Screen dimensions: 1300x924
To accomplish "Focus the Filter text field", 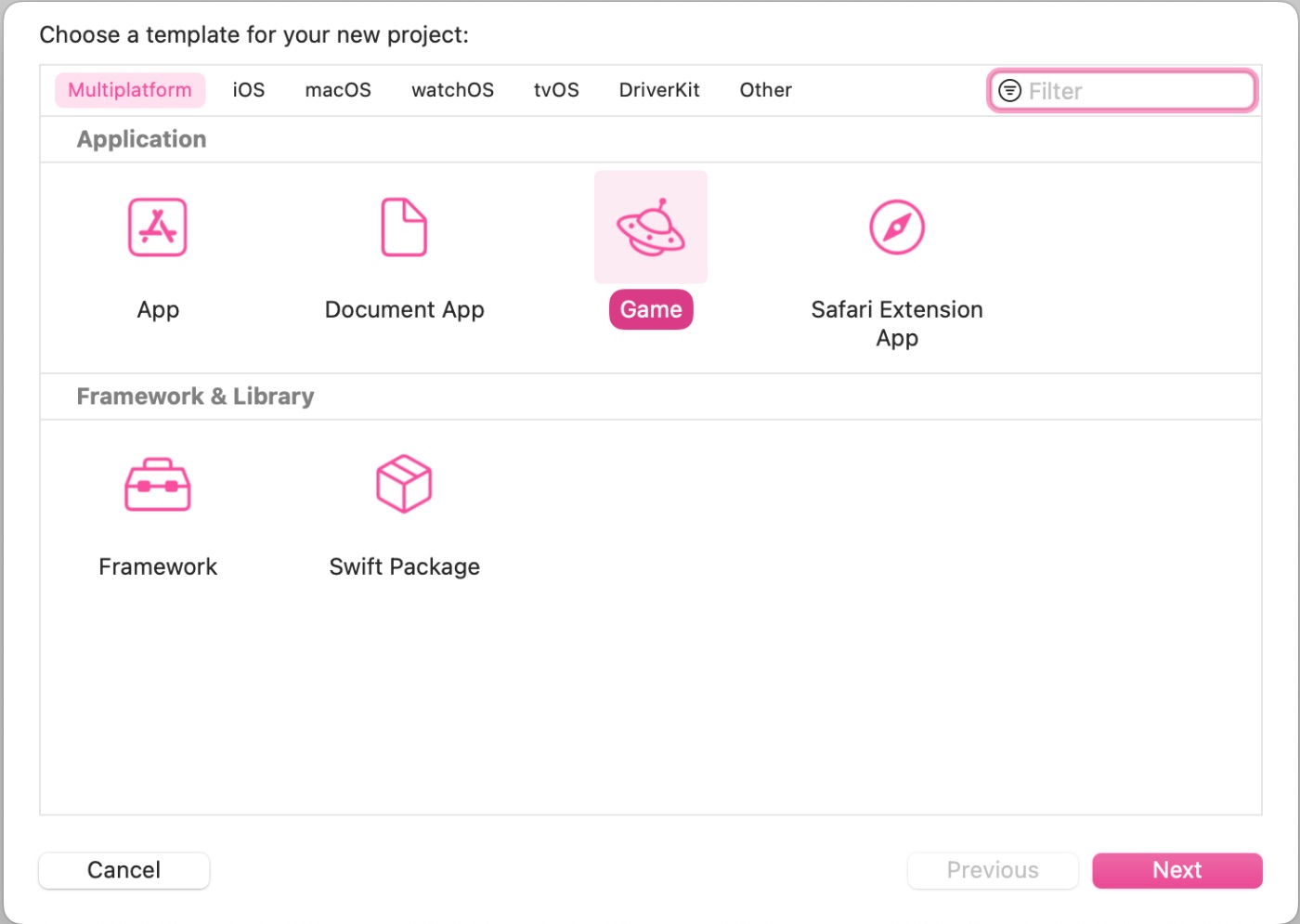I will tap(1137, 91).
